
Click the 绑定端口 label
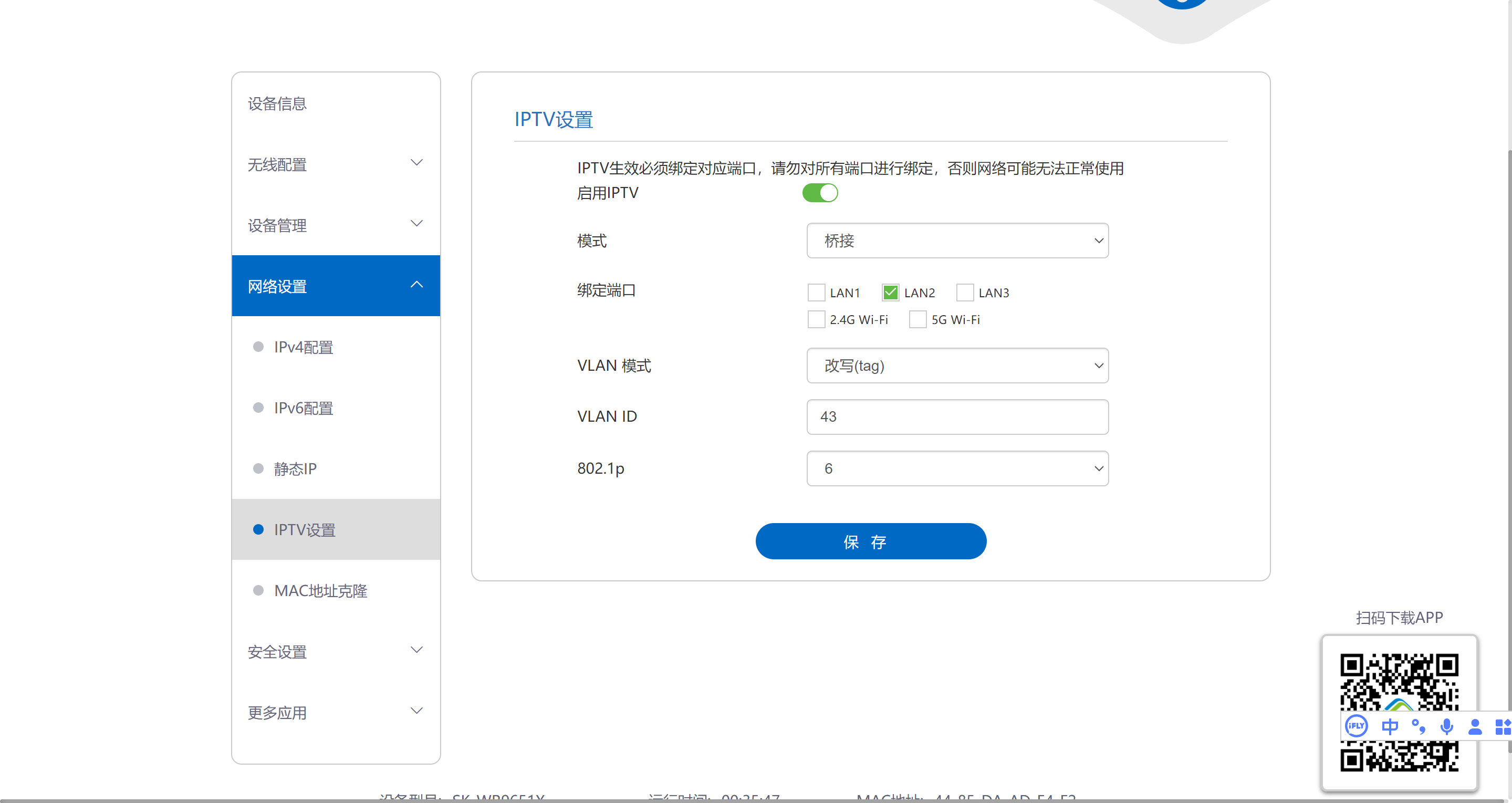(x=607, y=290)
